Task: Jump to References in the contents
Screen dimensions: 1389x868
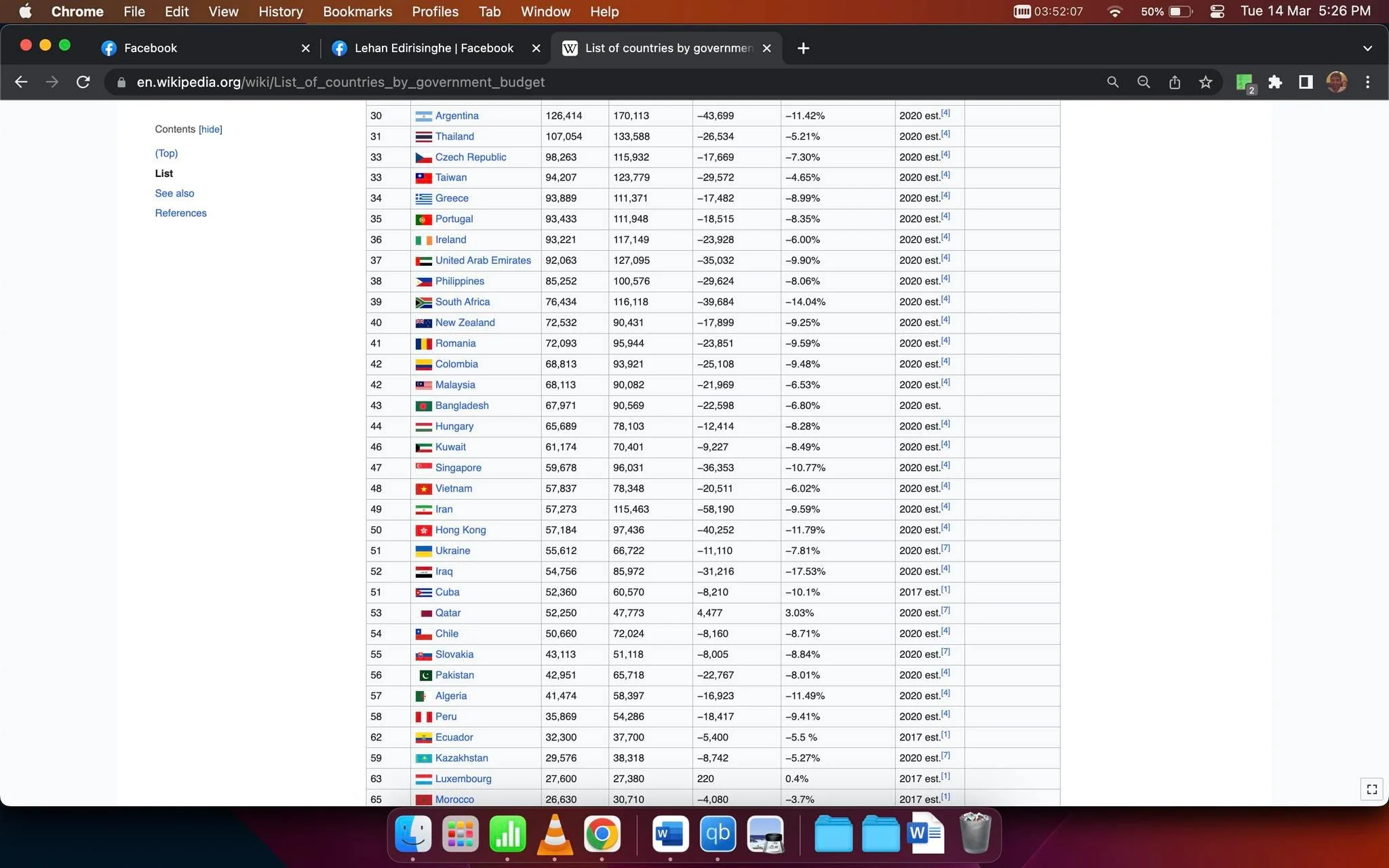Action: click(x=180, y=213)
